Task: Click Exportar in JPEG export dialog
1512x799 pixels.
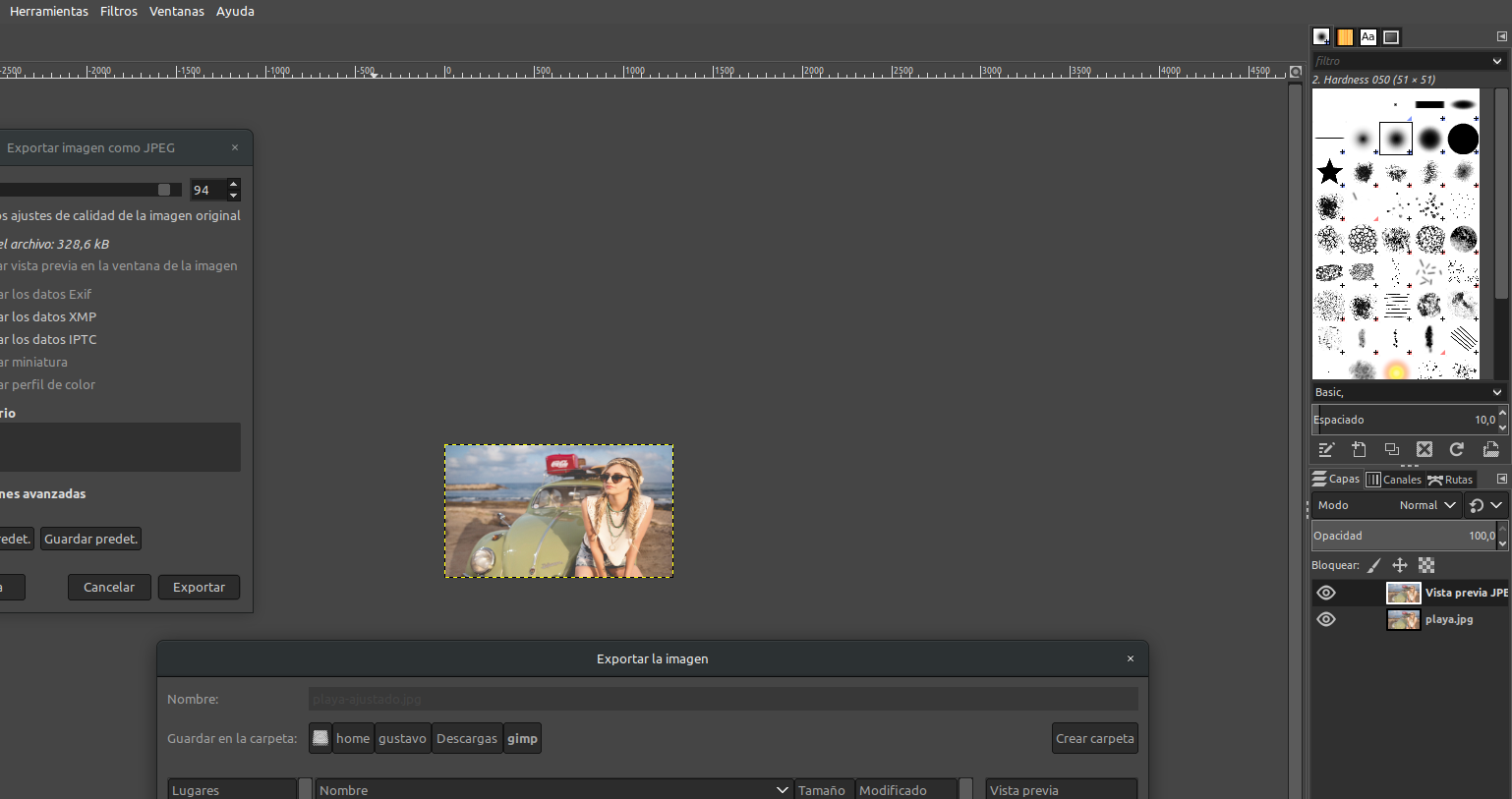Action: coord(199,587)
